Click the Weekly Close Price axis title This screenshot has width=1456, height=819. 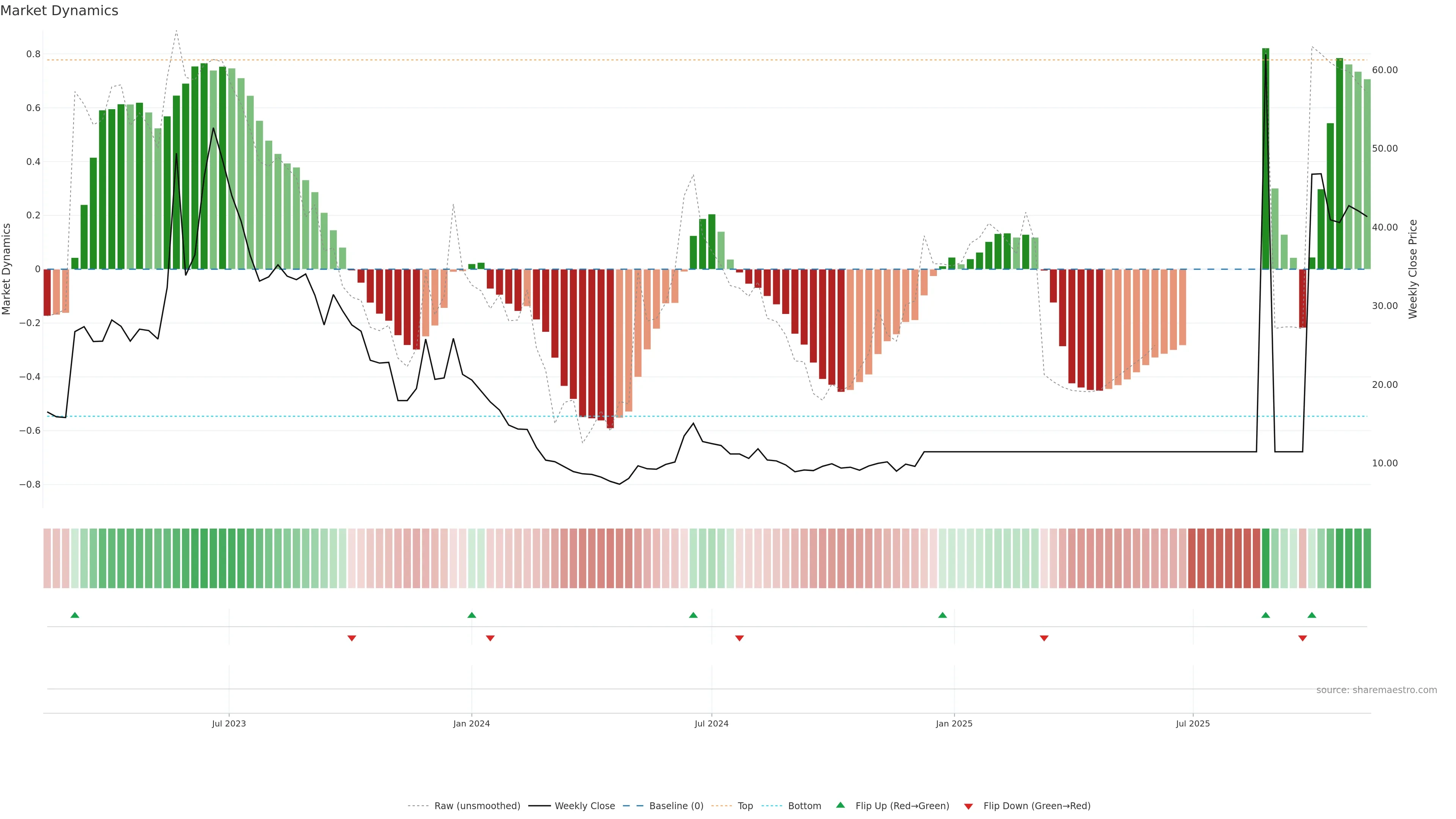pyautogui.click(x=1413, y=269)
